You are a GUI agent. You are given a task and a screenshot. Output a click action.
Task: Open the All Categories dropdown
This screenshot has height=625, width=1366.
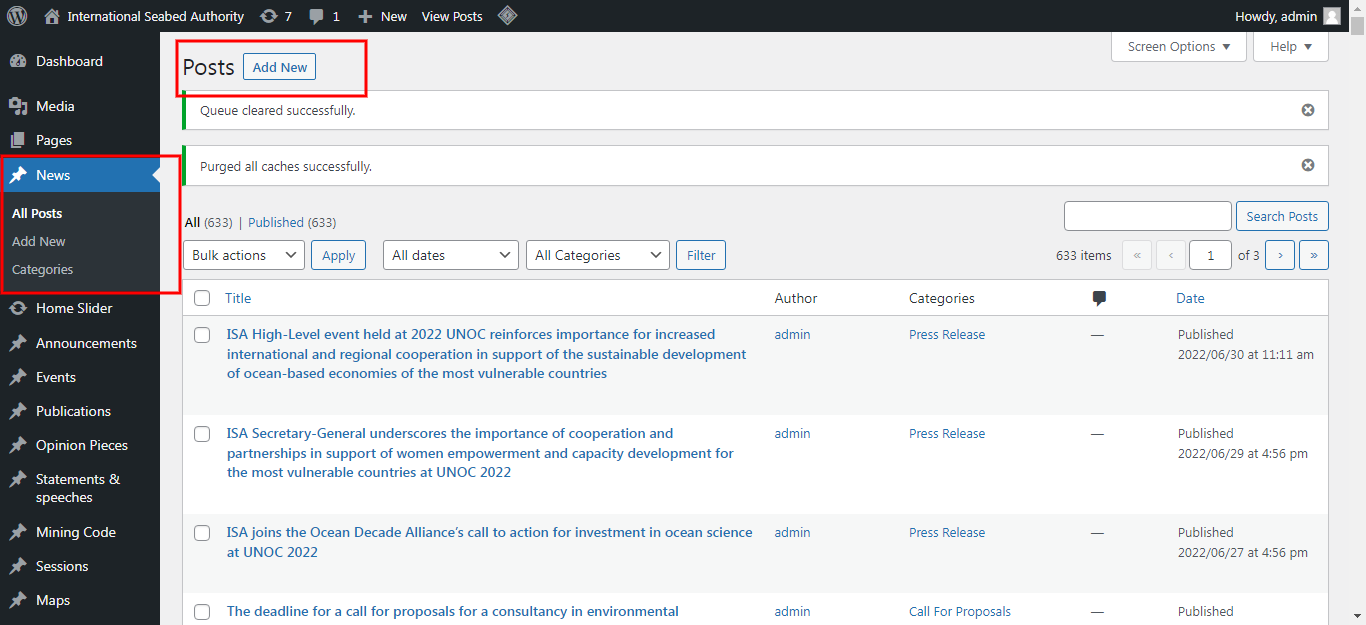pos(598,255)
